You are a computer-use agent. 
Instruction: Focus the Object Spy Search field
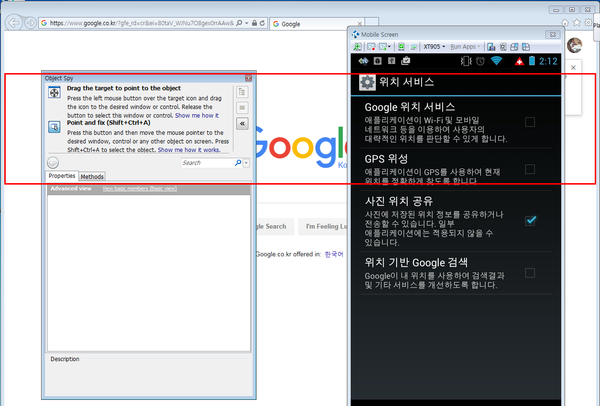[x=207, y=163]
